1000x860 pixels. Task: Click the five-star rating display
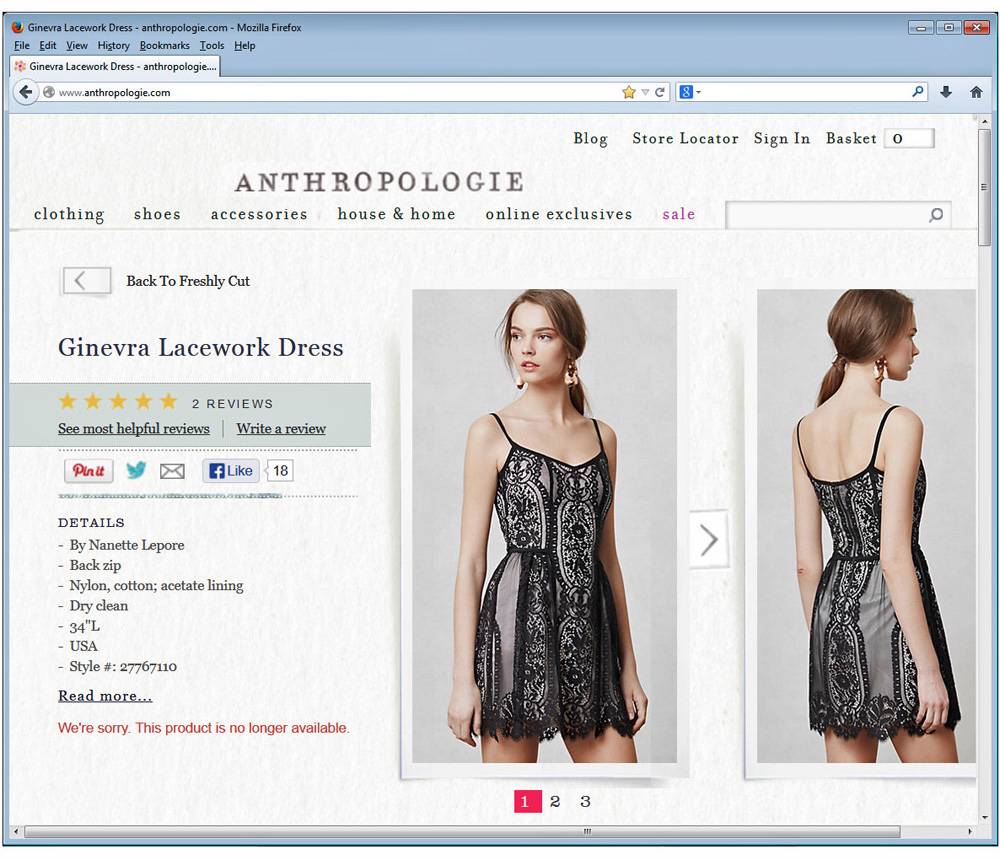click(117, 401)
